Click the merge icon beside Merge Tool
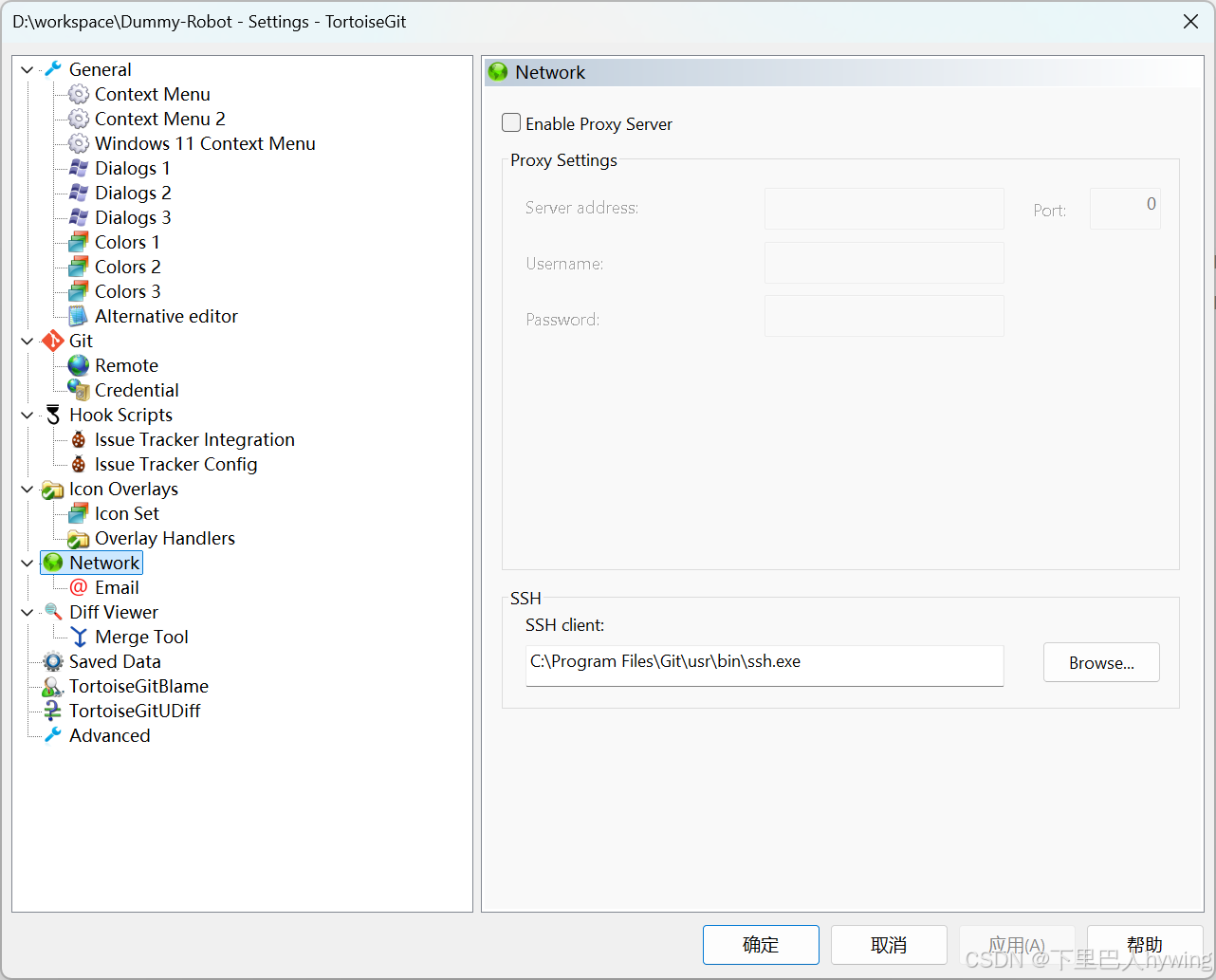1216x980 pixels. pos(79,637)
